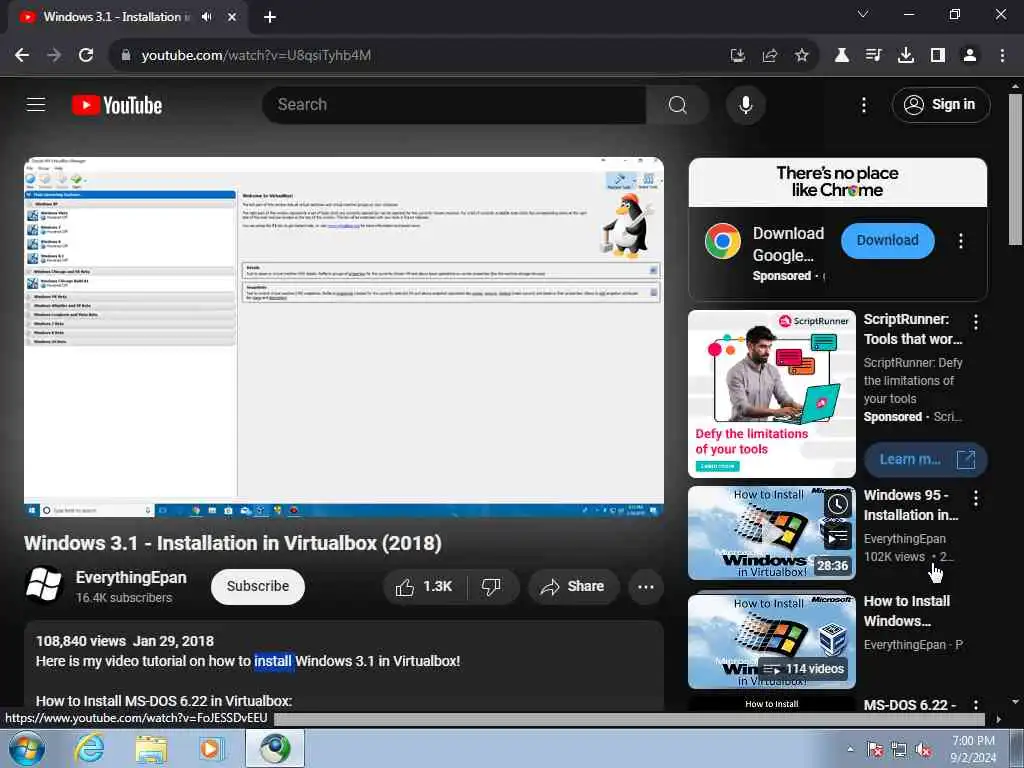Screen dimensions: 1024x768
Task: Click the Download button in Chrome ad
Action: click(x=888, y=240)
